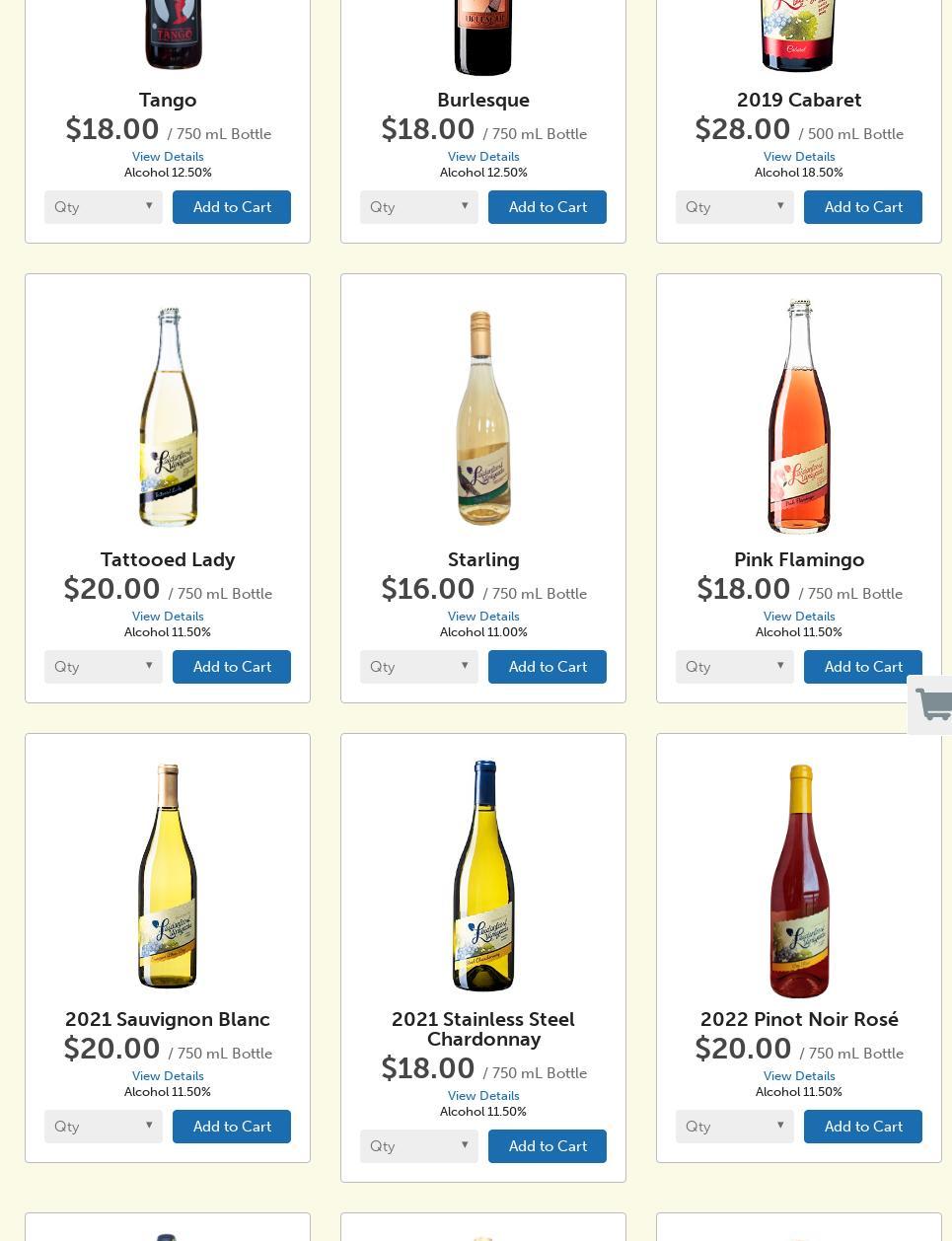Add Tattooed Lady to the cart

click(x=232, y=667)
